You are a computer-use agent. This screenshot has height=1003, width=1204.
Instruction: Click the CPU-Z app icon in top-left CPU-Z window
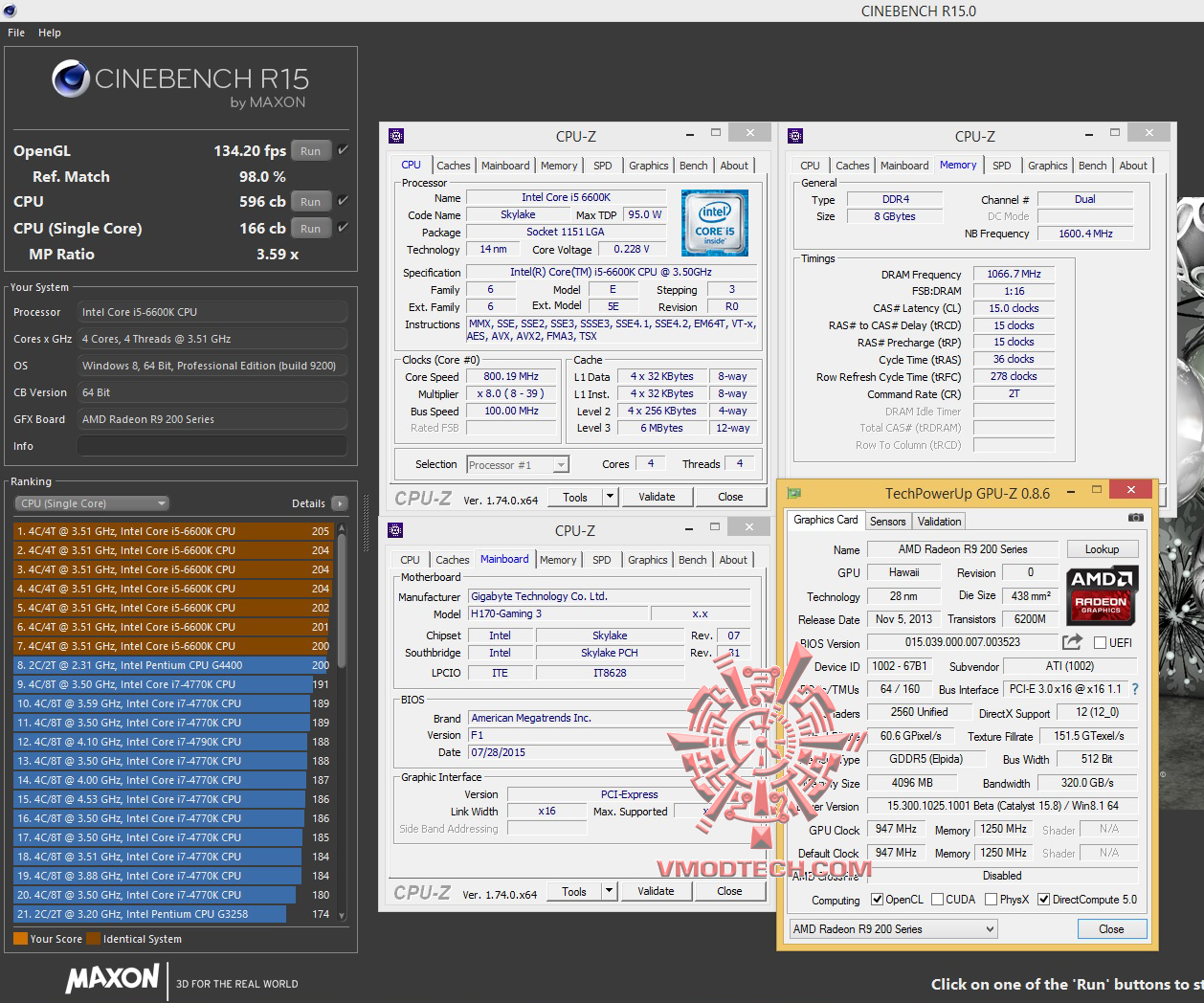[x=396, y=136]
